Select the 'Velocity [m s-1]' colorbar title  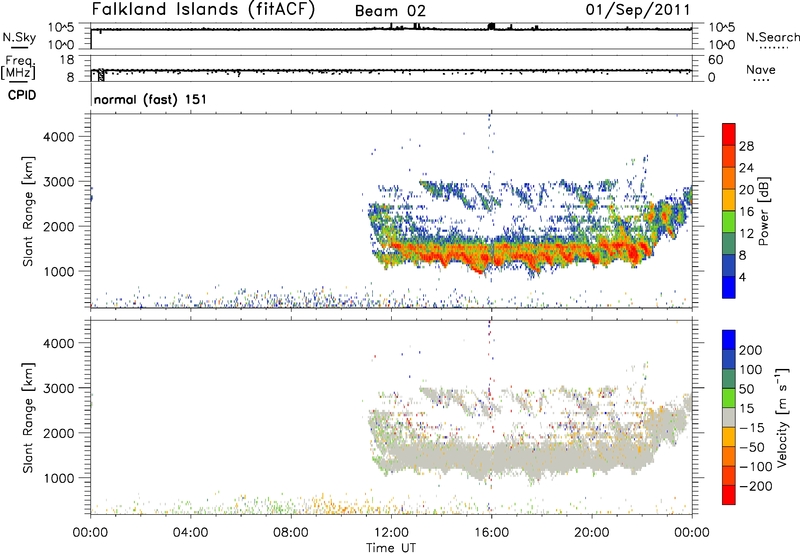pyautogui.click(x=782, y=417)
